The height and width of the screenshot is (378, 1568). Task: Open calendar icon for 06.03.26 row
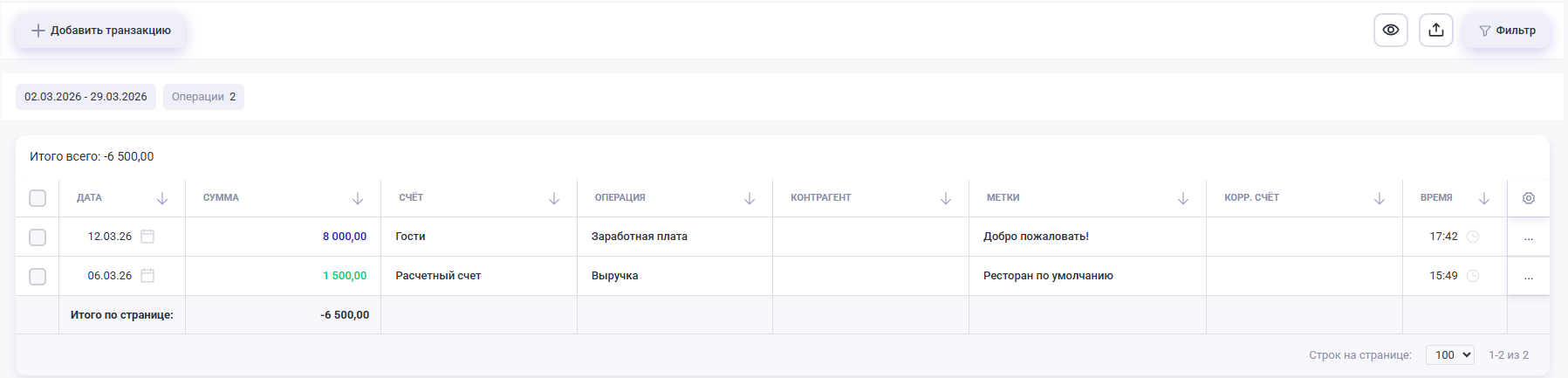[147, 276]
